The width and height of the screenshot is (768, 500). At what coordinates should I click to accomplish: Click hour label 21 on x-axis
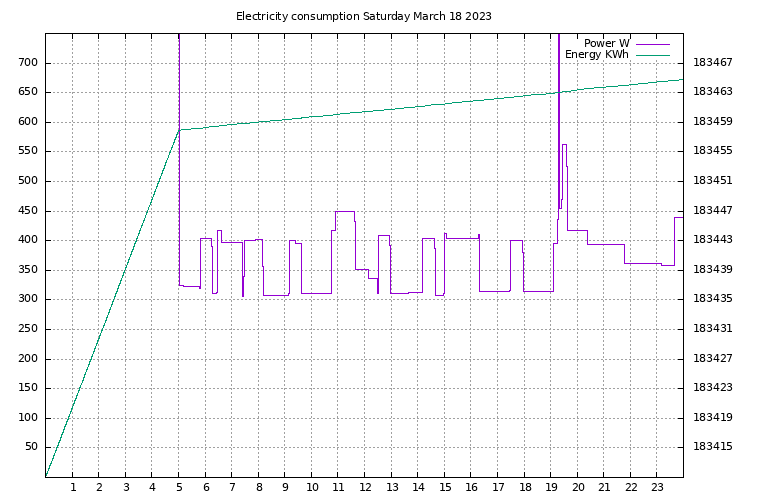pos(604,487)
